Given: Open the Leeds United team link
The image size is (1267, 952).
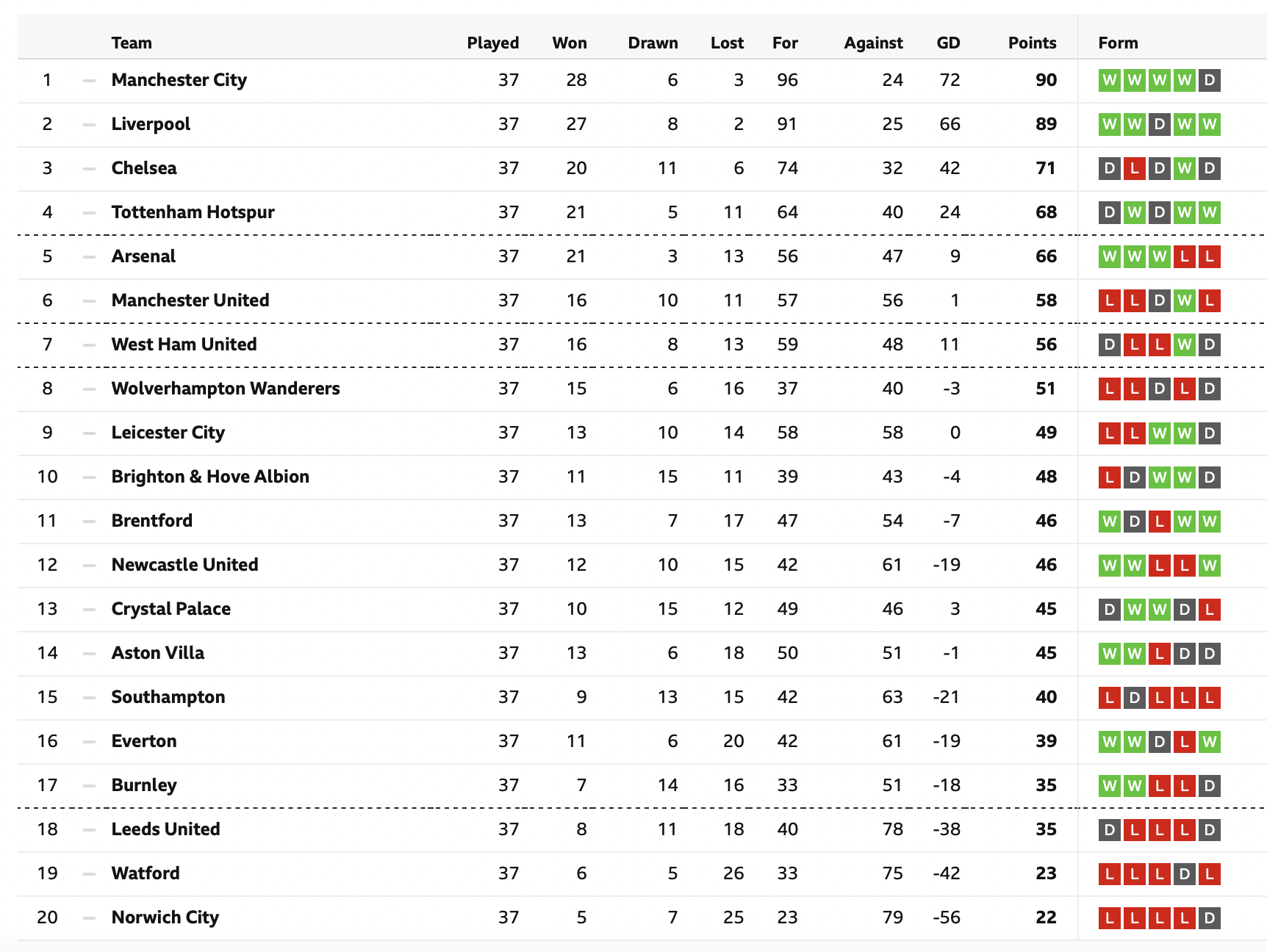Looking at the screenshot, I should tap(166, 829).
